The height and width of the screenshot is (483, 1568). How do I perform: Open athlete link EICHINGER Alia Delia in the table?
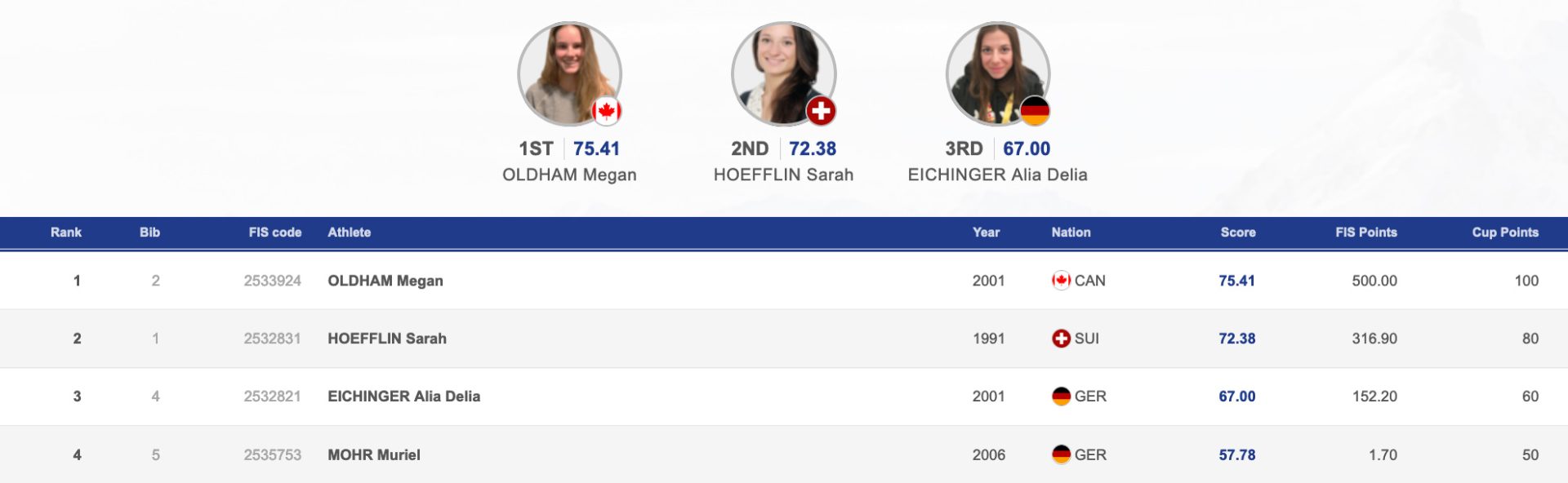click(x=404, y=397)
